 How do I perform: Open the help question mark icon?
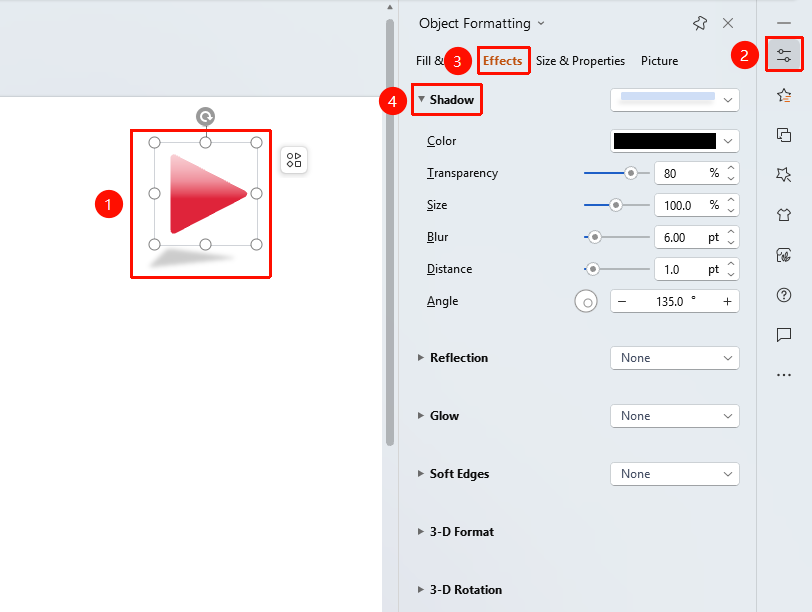[784, 295]
